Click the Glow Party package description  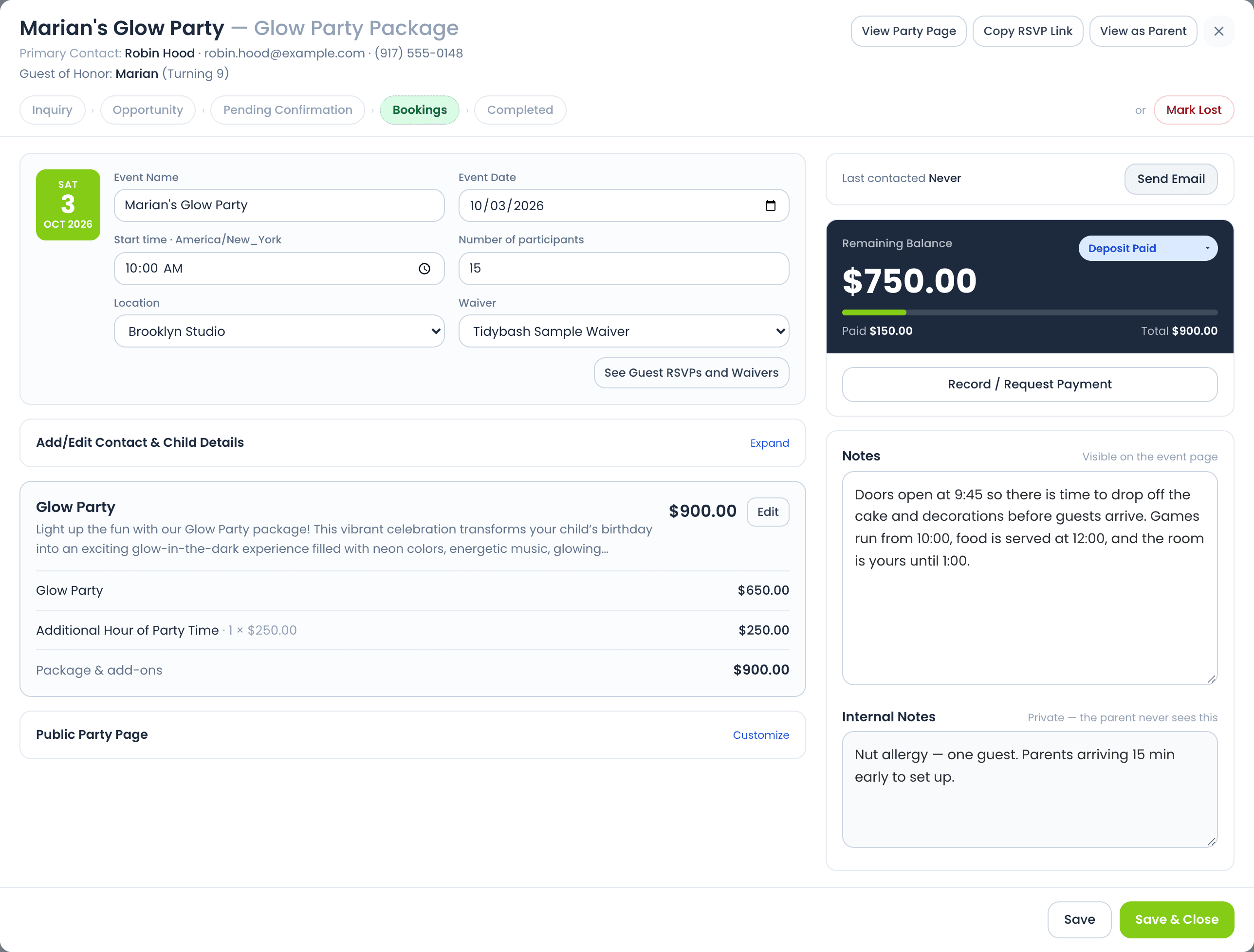[x=344, y=539]
